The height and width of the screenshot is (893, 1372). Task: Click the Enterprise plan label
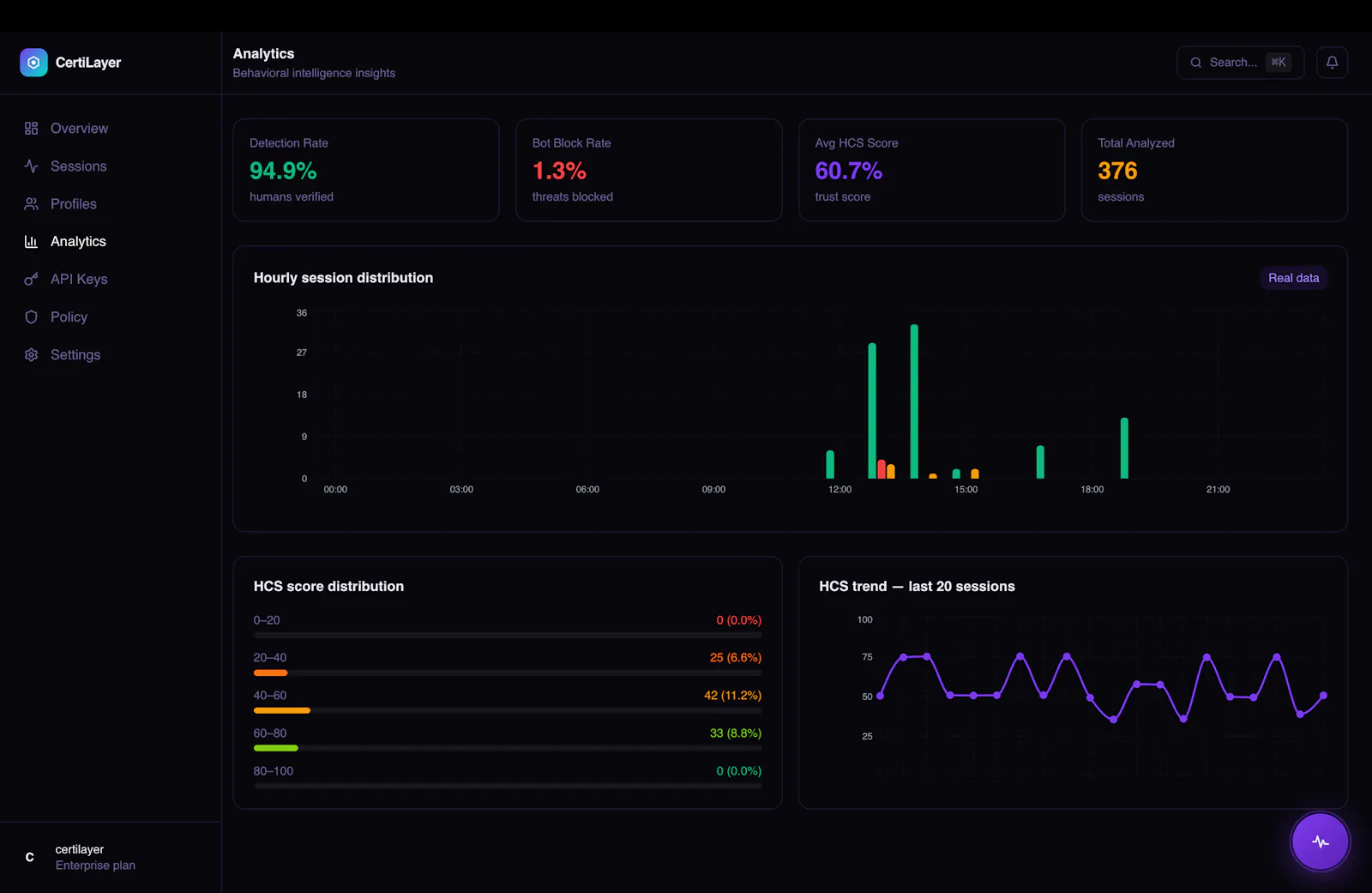95,866
